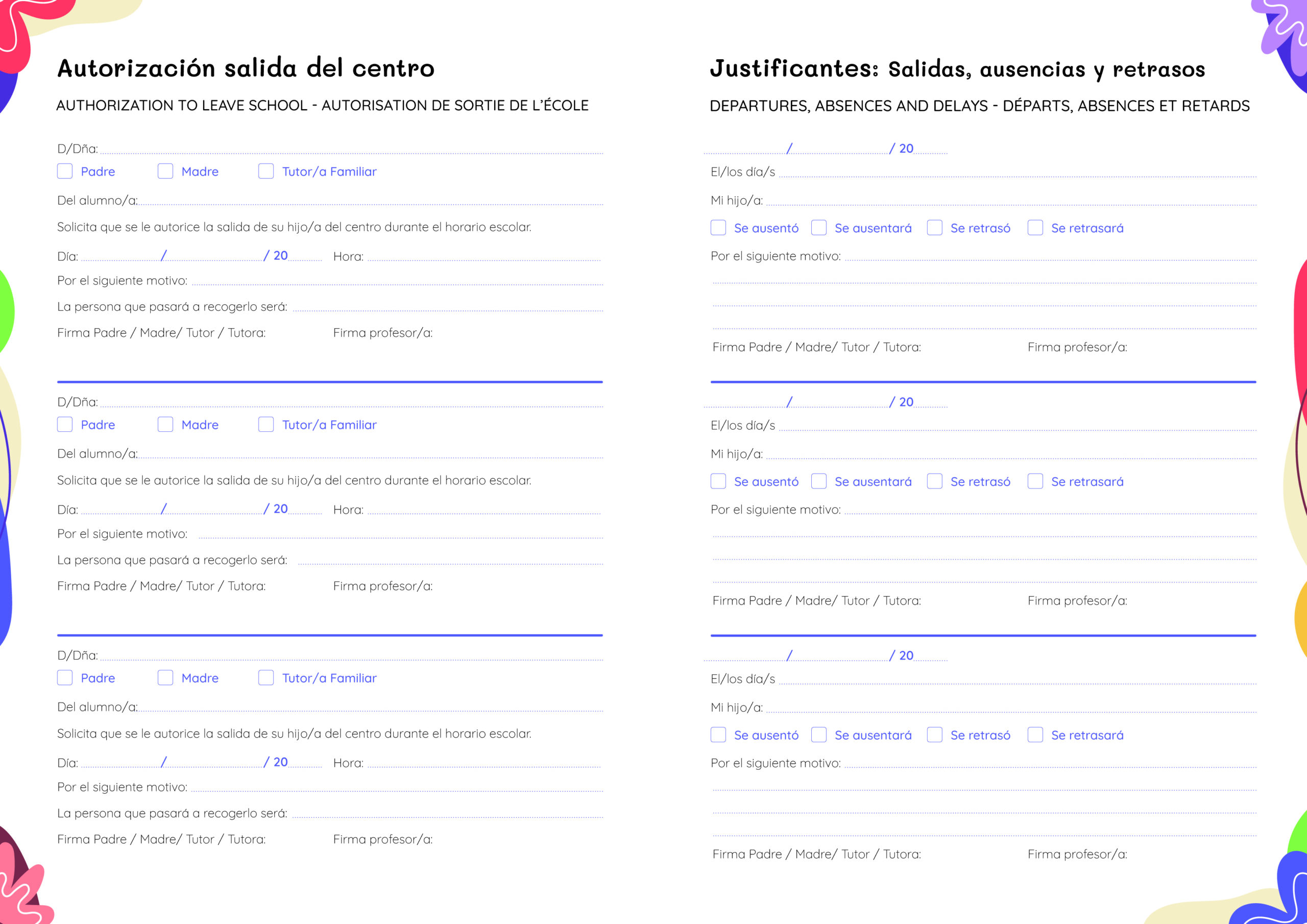This screenshot has width=1307, height=924.
Task: Check Se ausentó in the second justificante
Action: tap(718, 481)
